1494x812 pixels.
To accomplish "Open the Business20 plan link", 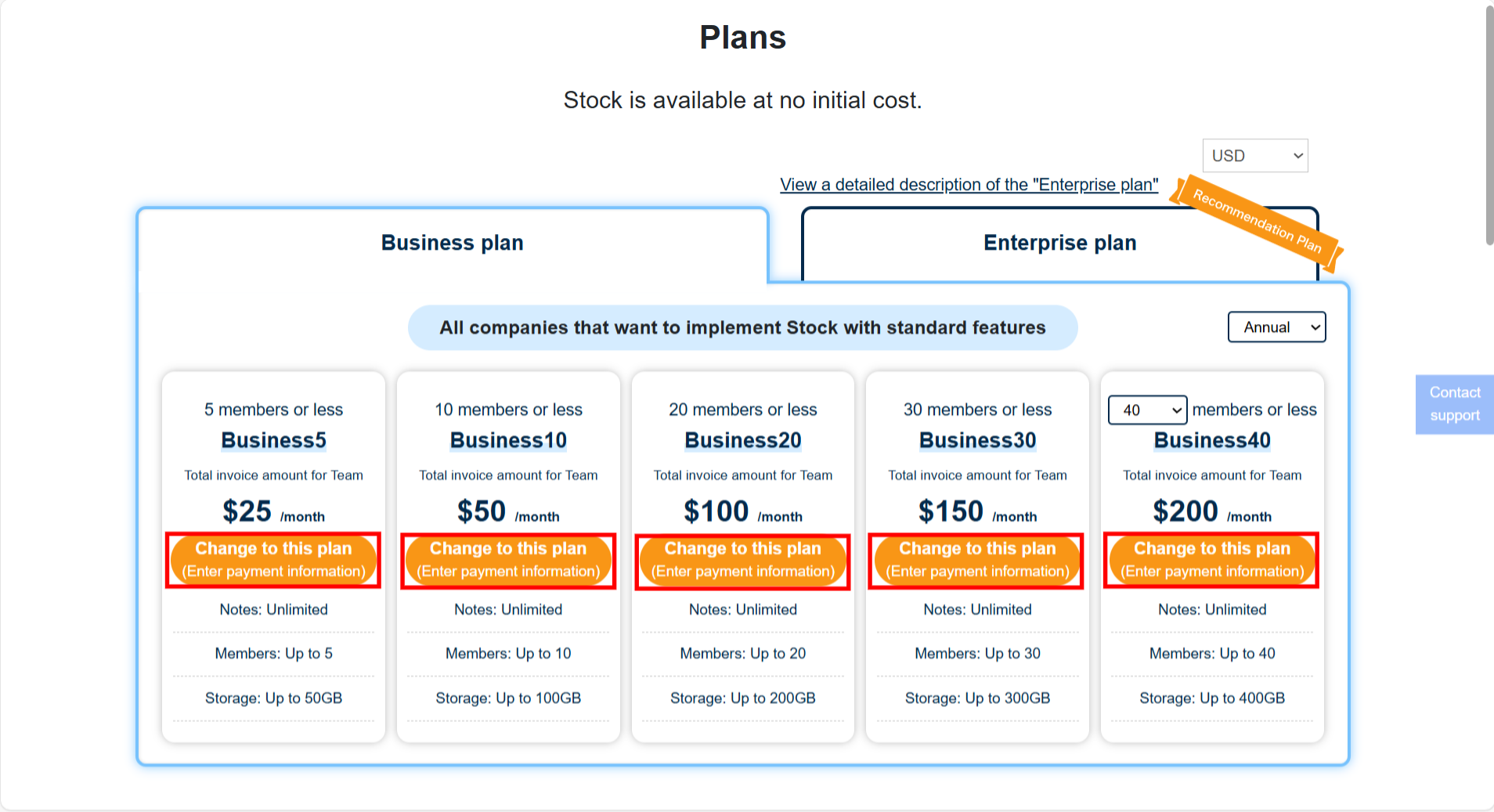I will 742,440.
